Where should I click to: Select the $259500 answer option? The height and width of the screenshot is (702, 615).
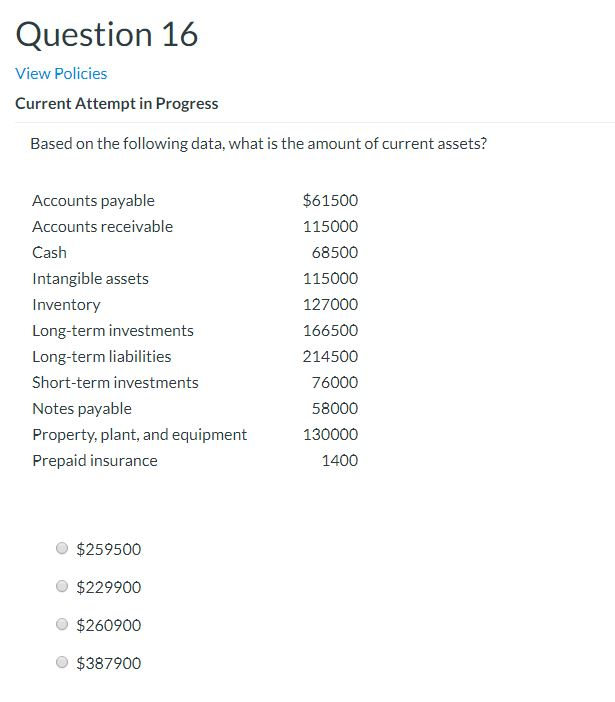tap(62, 548)
